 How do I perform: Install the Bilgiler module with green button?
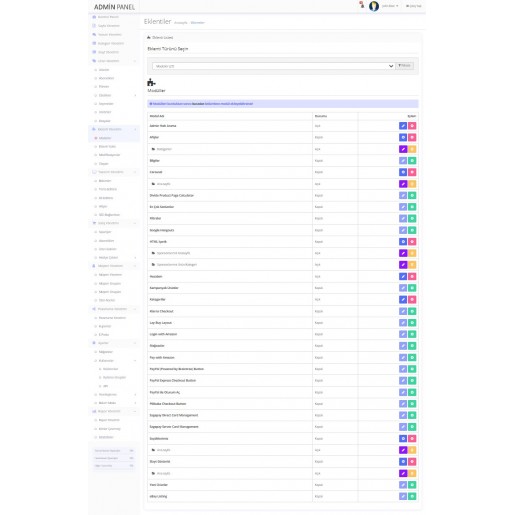(412, 161)
